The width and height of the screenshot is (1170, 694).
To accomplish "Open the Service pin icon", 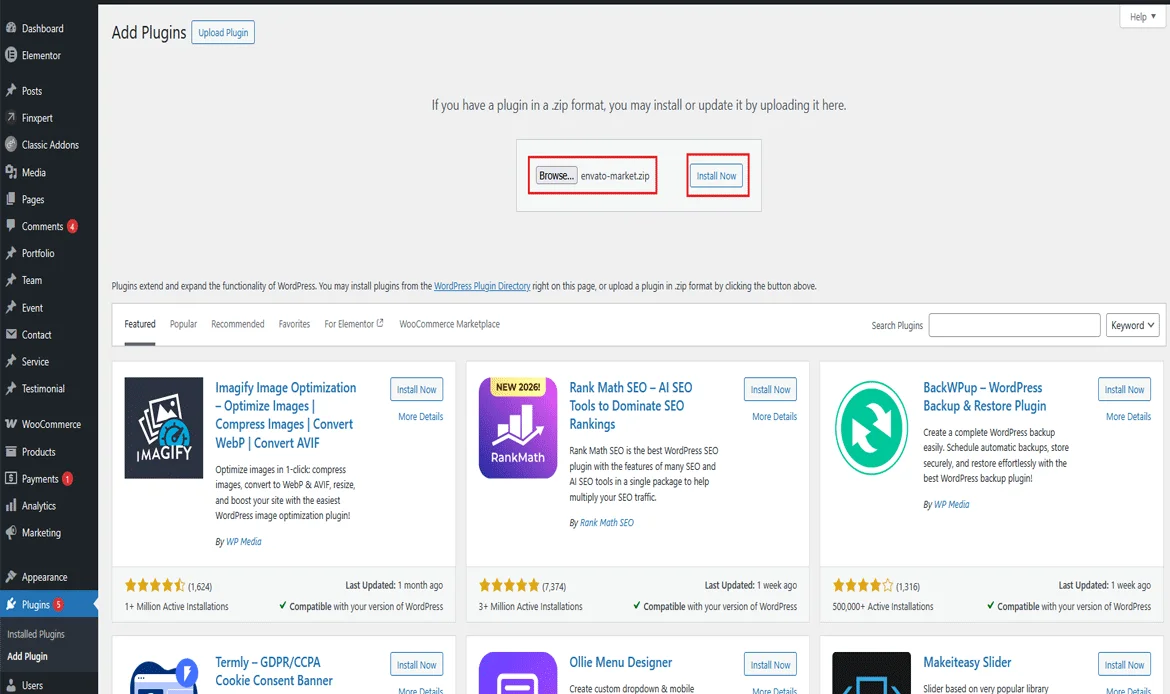I will [x=11, y=361].
